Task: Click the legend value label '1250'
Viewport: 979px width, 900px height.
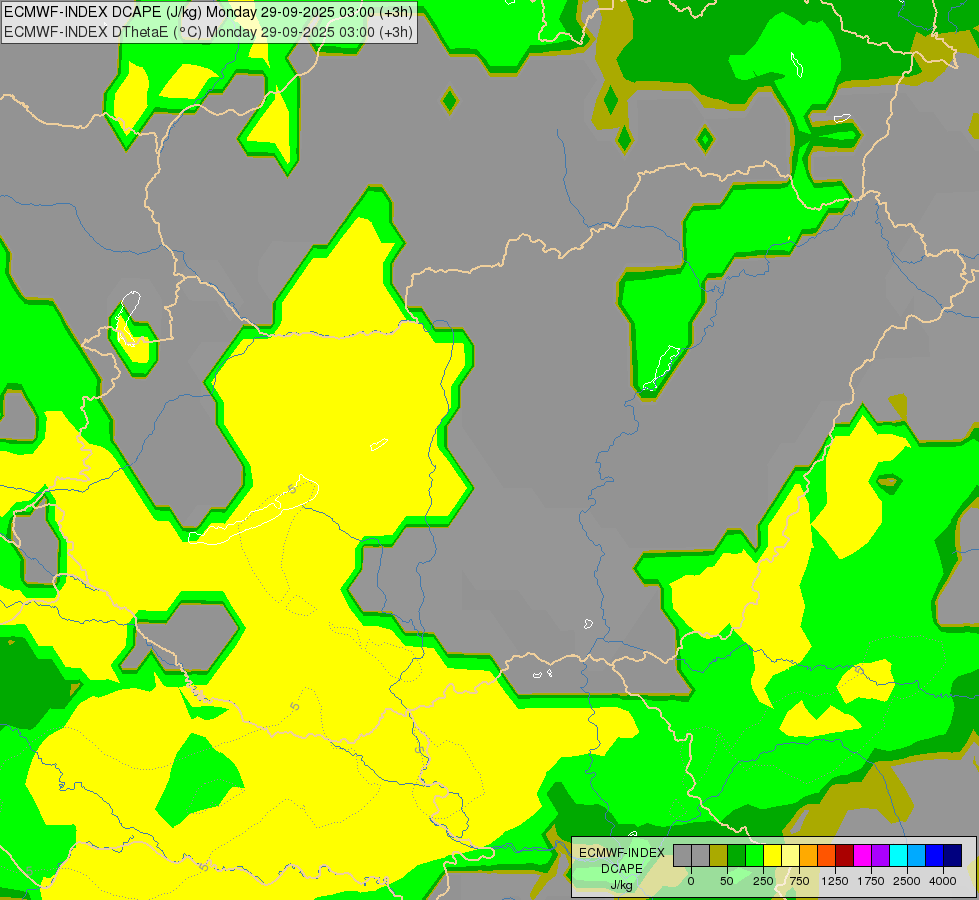Action: click(835, 881)
